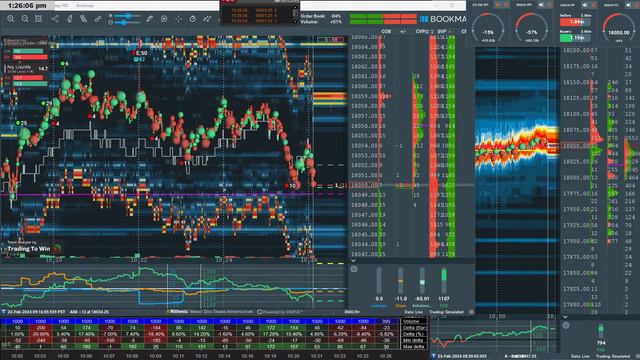Click the 1107 CVD vertical widget bar

point(444,280)
